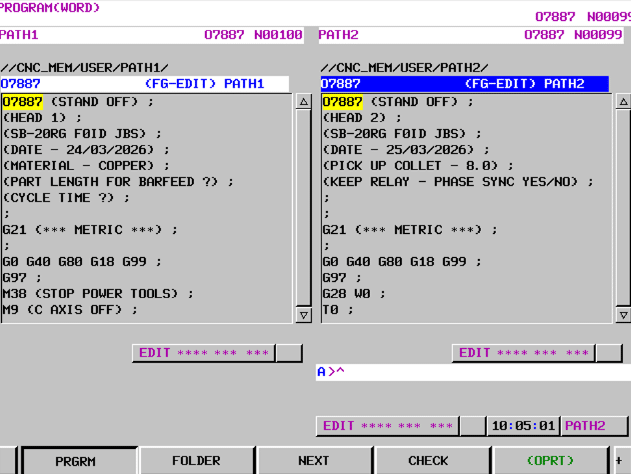
Task: Click PATH2 pane scroll down arrow
Action: [x=624, y=315]
